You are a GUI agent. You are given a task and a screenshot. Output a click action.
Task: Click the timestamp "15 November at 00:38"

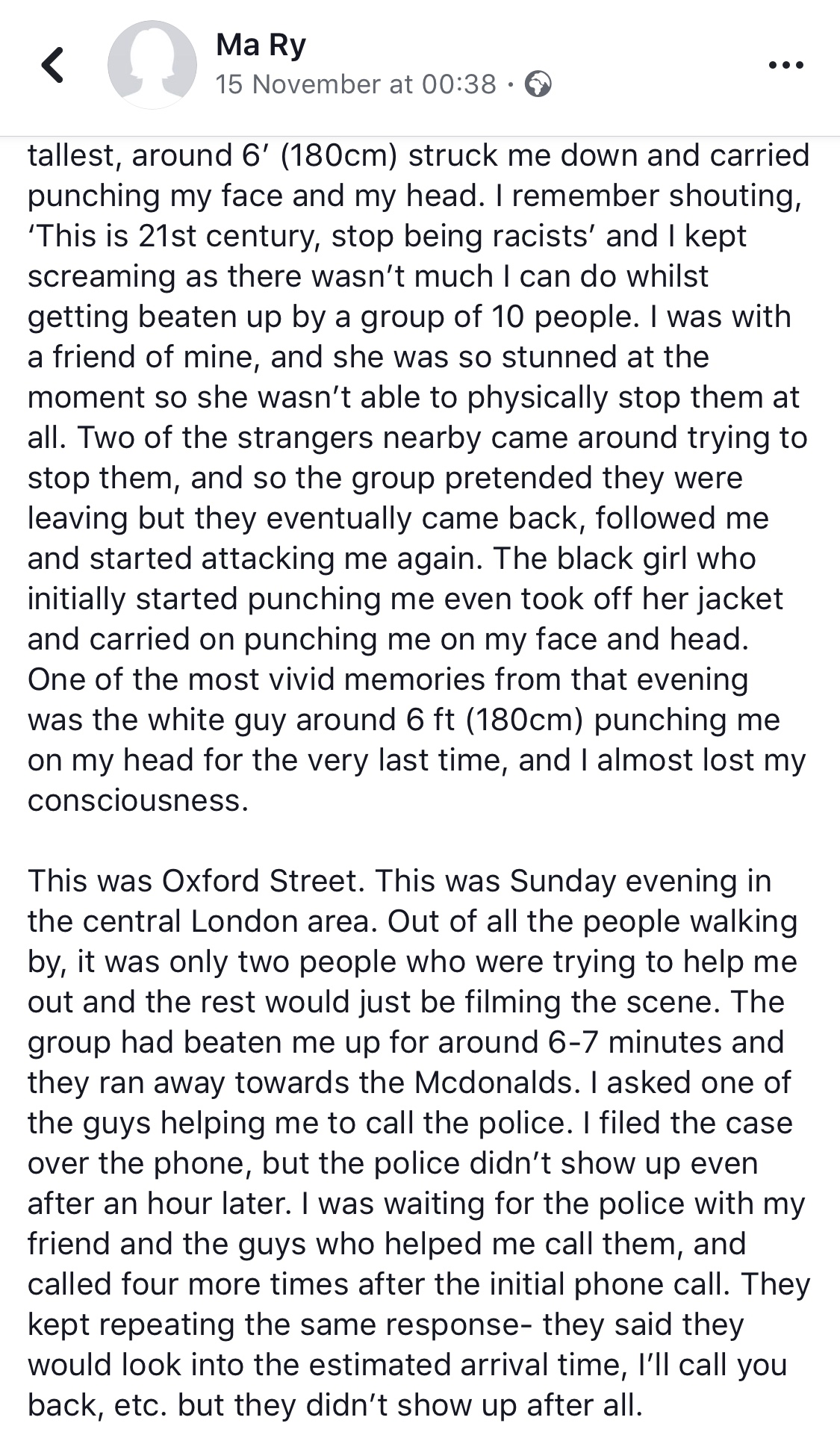356,84
